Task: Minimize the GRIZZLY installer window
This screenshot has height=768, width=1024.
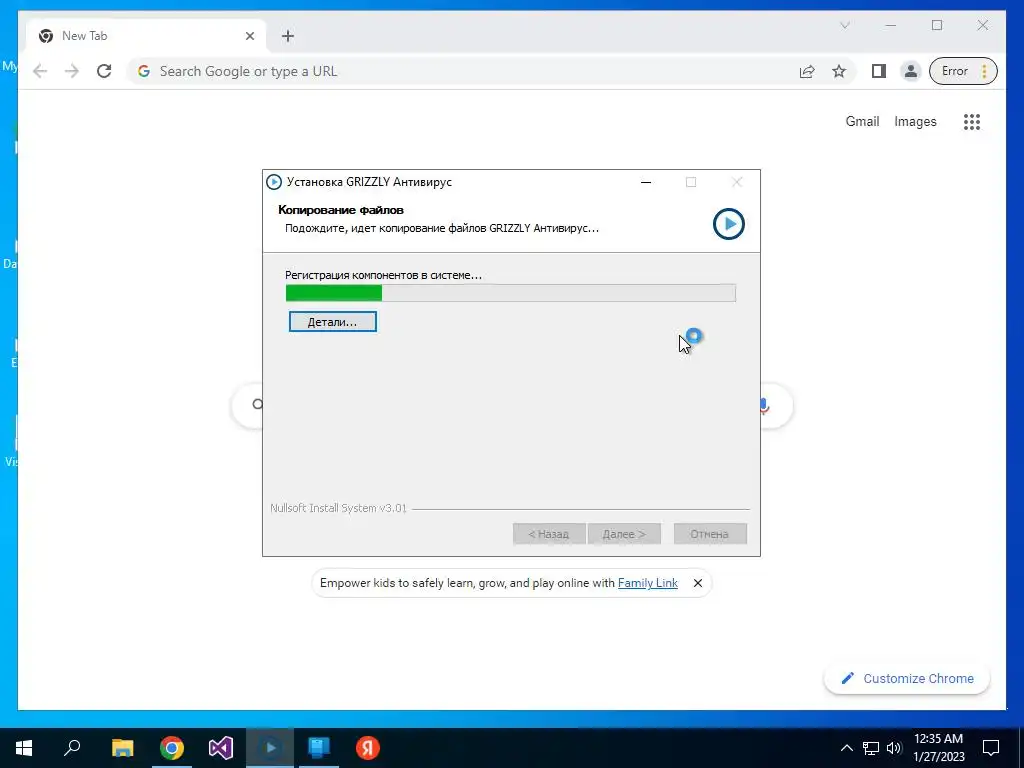Action: tap(646, 182)
